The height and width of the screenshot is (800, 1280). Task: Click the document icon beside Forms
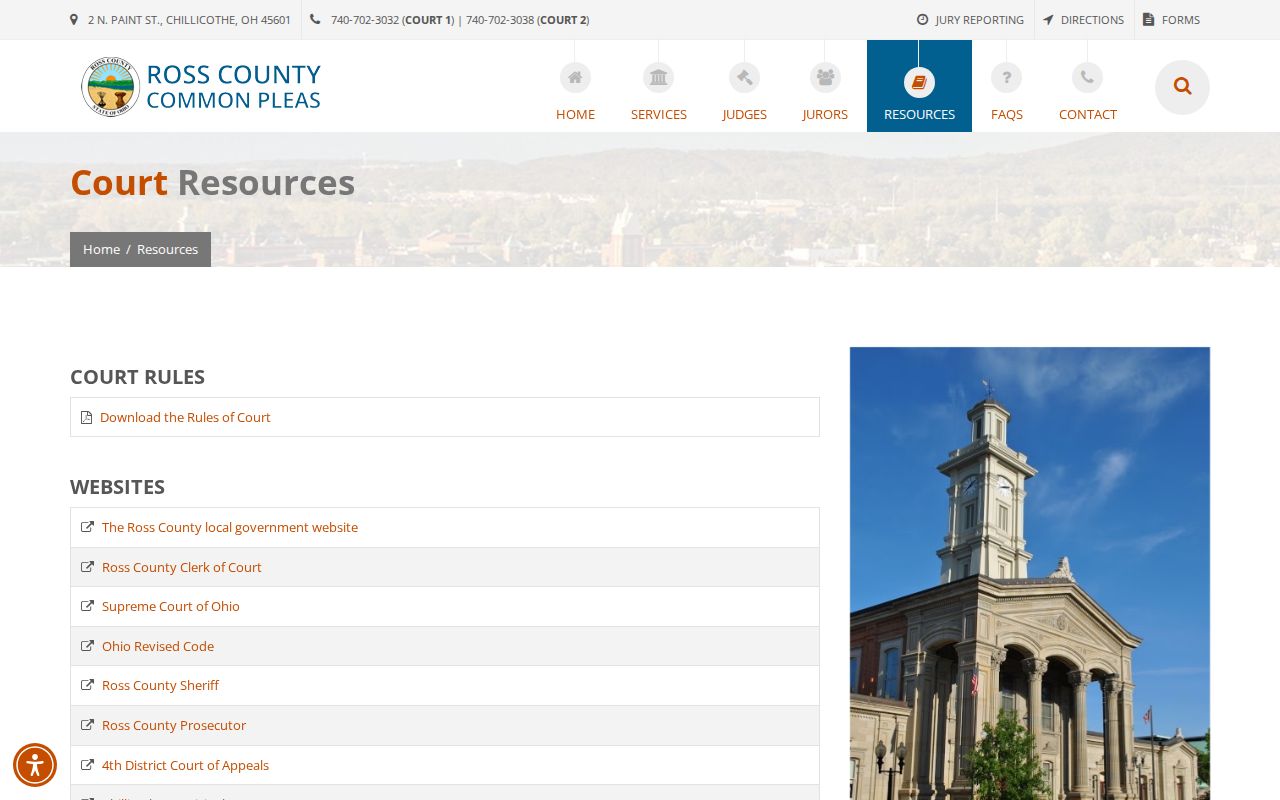pyautogui.click(x=1148, y=20)
